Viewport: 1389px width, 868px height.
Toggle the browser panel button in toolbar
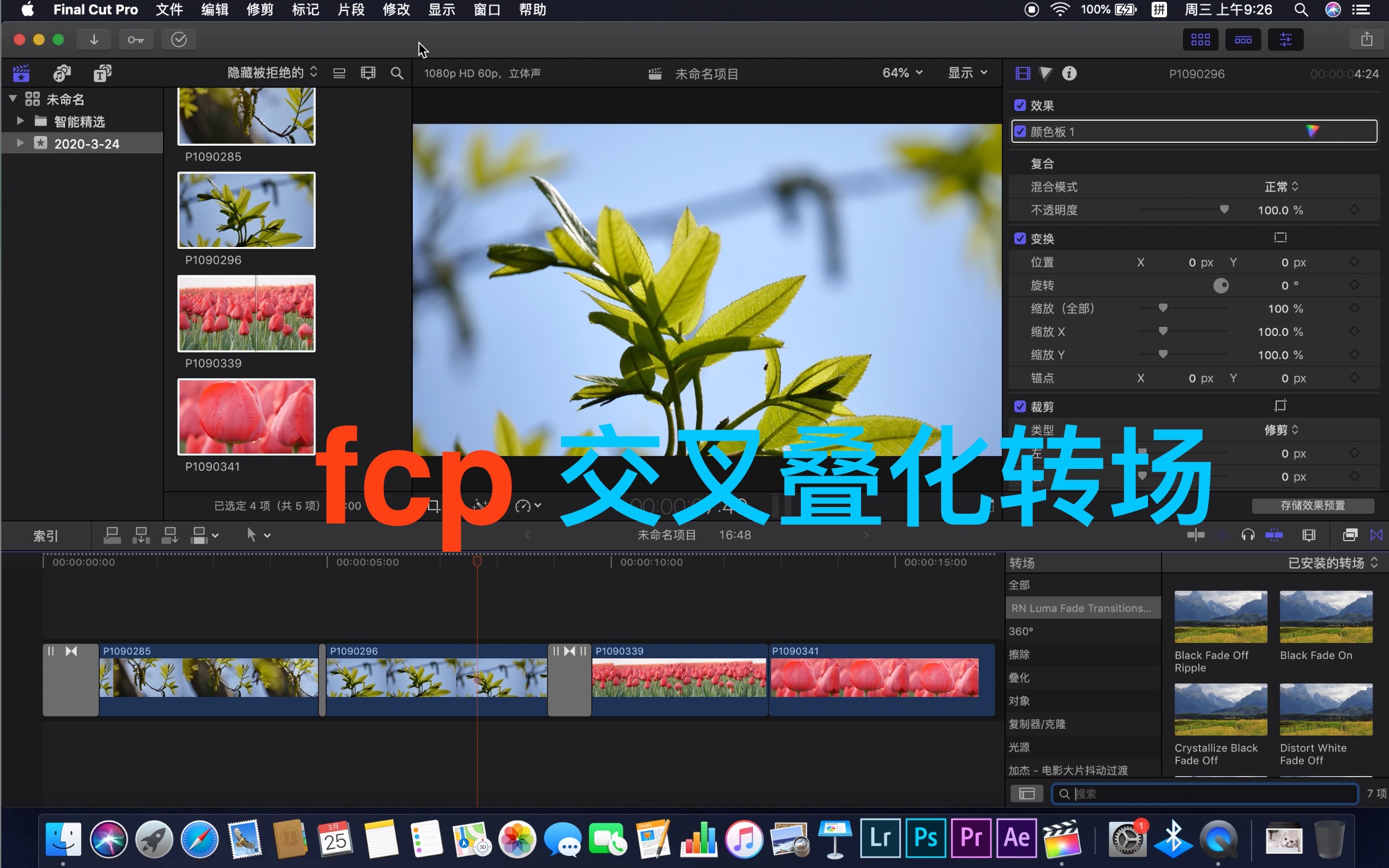pos(1200,40)
